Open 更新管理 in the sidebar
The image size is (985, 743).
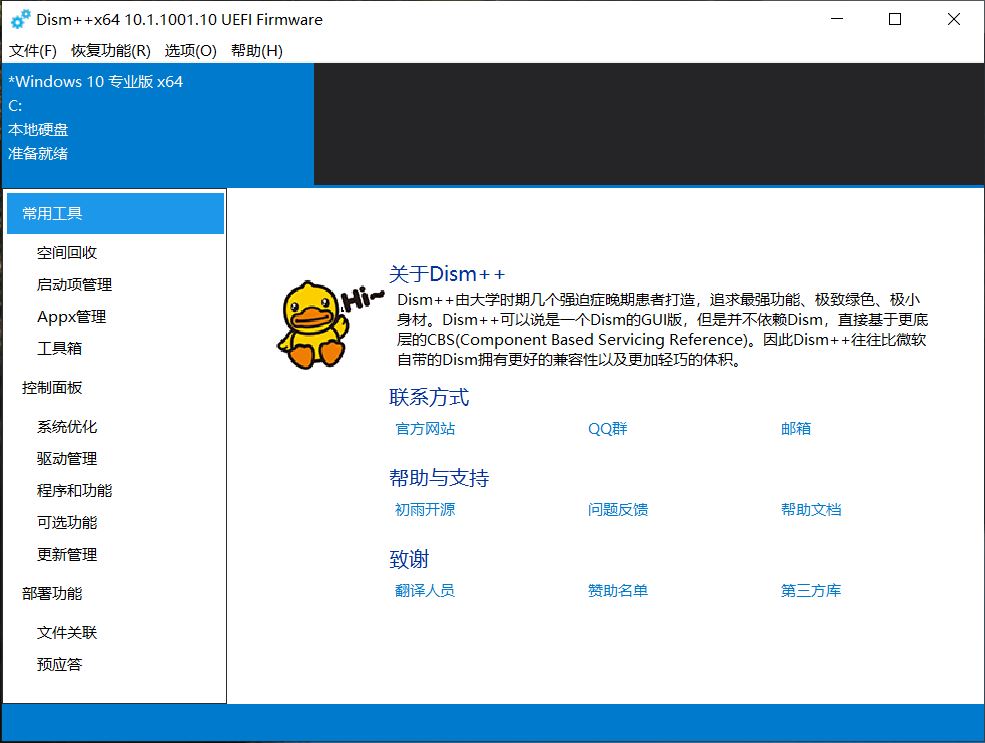tap(67, 555)
